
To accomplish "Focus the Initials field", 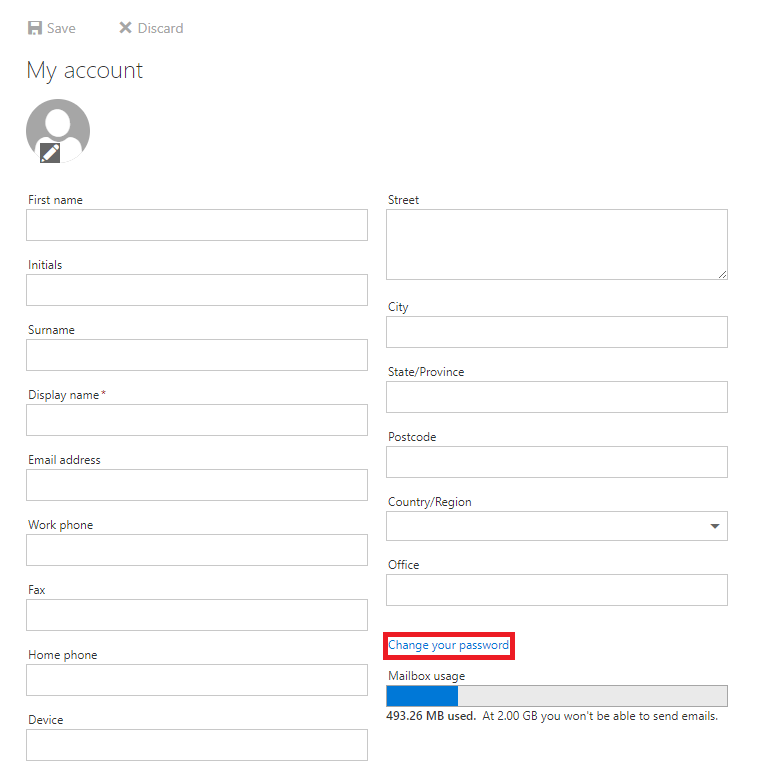I will pyautogui.click(x=197, y=290).
